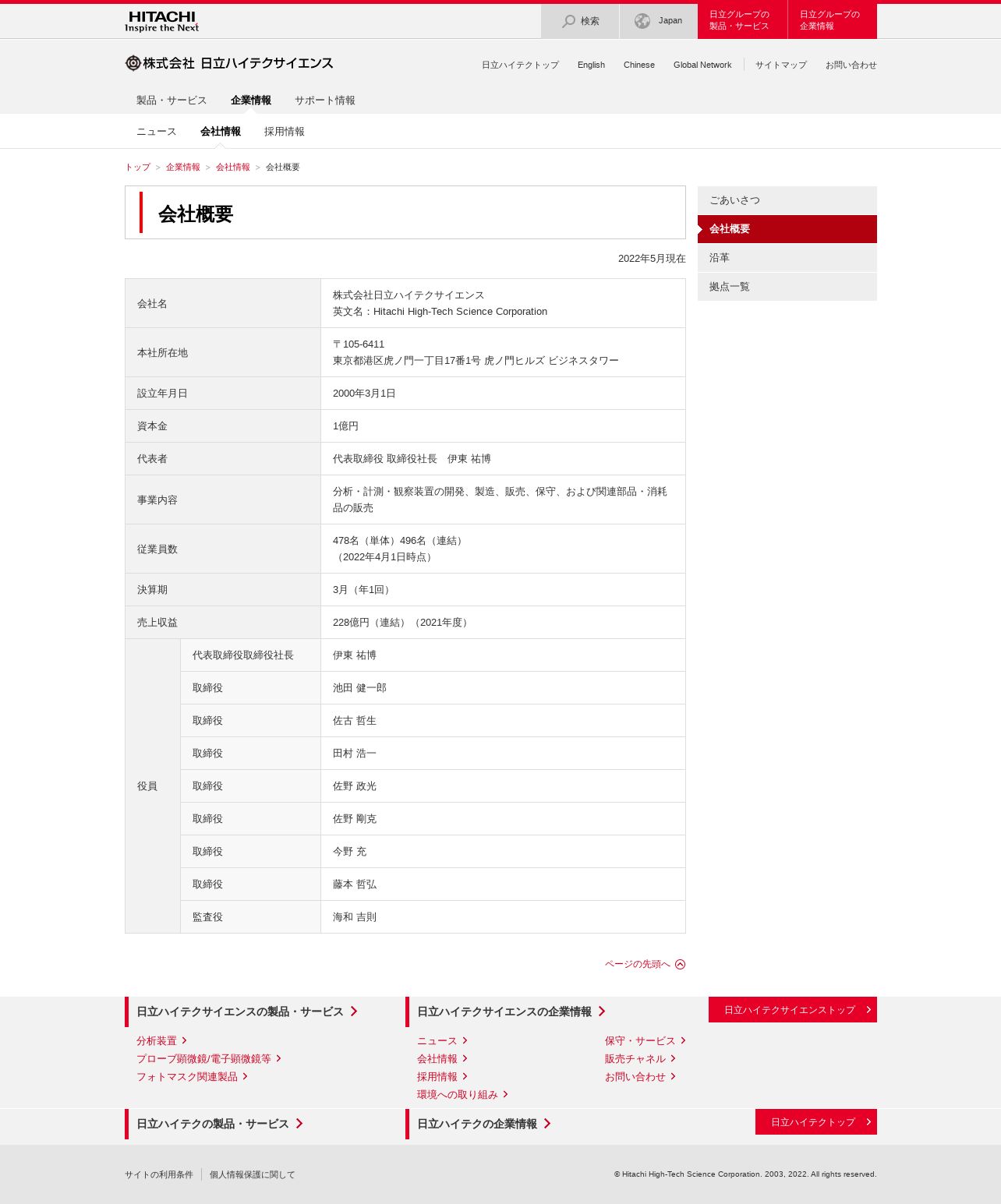Open 採用情報 submenu tab
Image resolution: width=1001 pixels, height=1204 pixels.
[285, 132]
